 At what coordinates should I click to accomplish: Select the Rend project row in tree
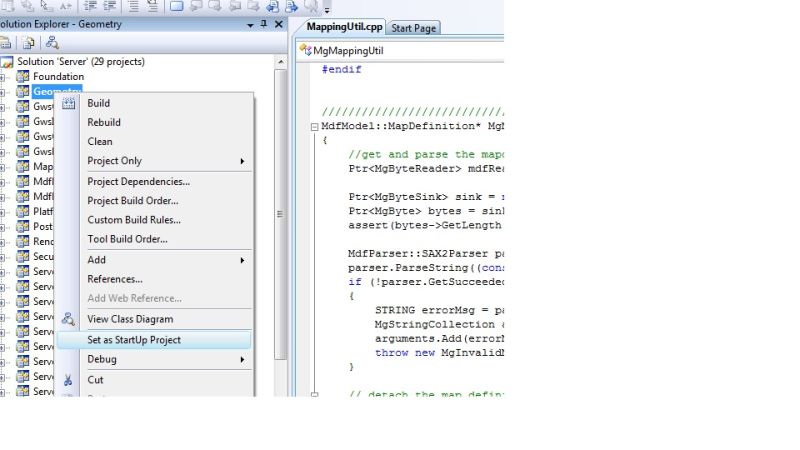pyautogui.click(x=43, y=241)
